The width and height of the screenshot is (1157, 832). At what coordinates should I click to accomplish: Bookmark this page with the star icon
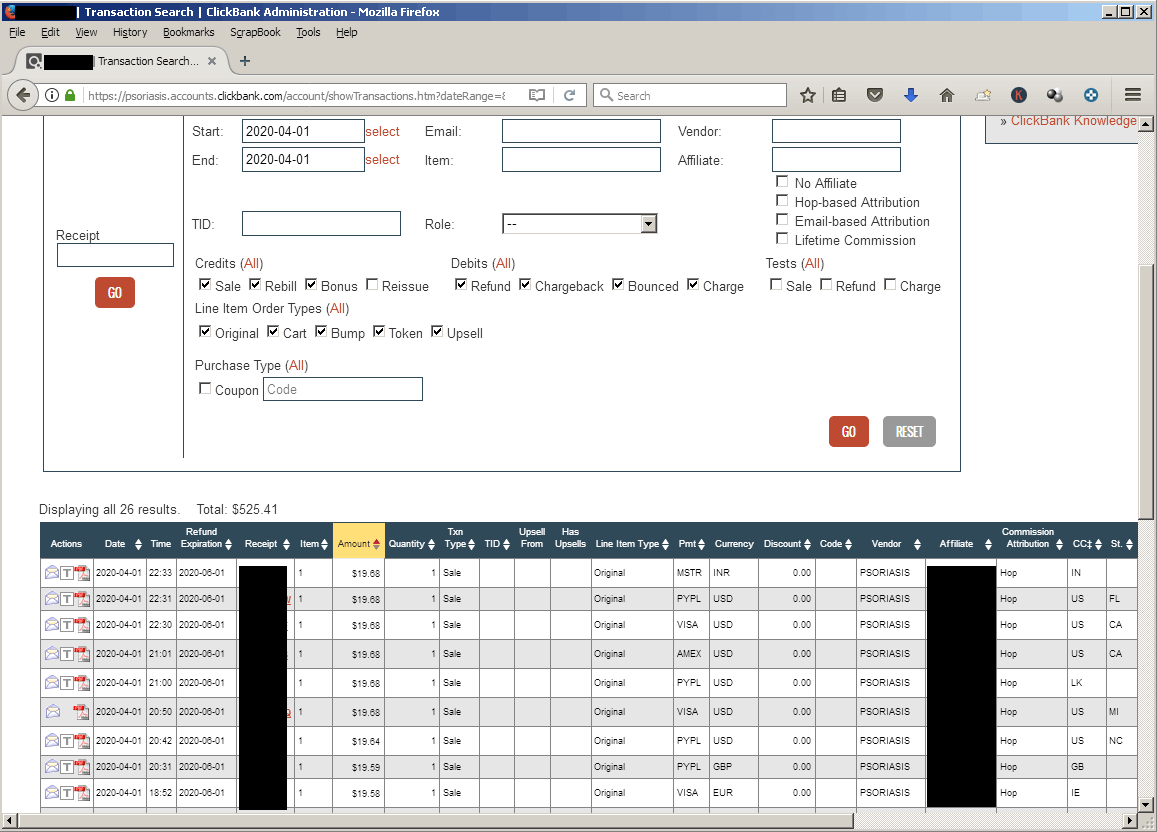pos(808,95)
